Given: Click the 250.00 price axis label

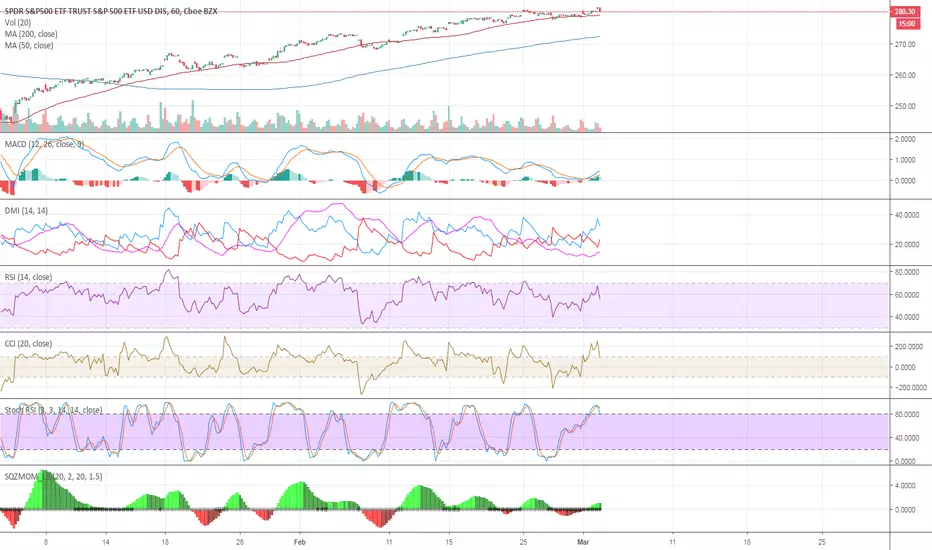Looking at the screenshot, I should click(x=904, y=106).
